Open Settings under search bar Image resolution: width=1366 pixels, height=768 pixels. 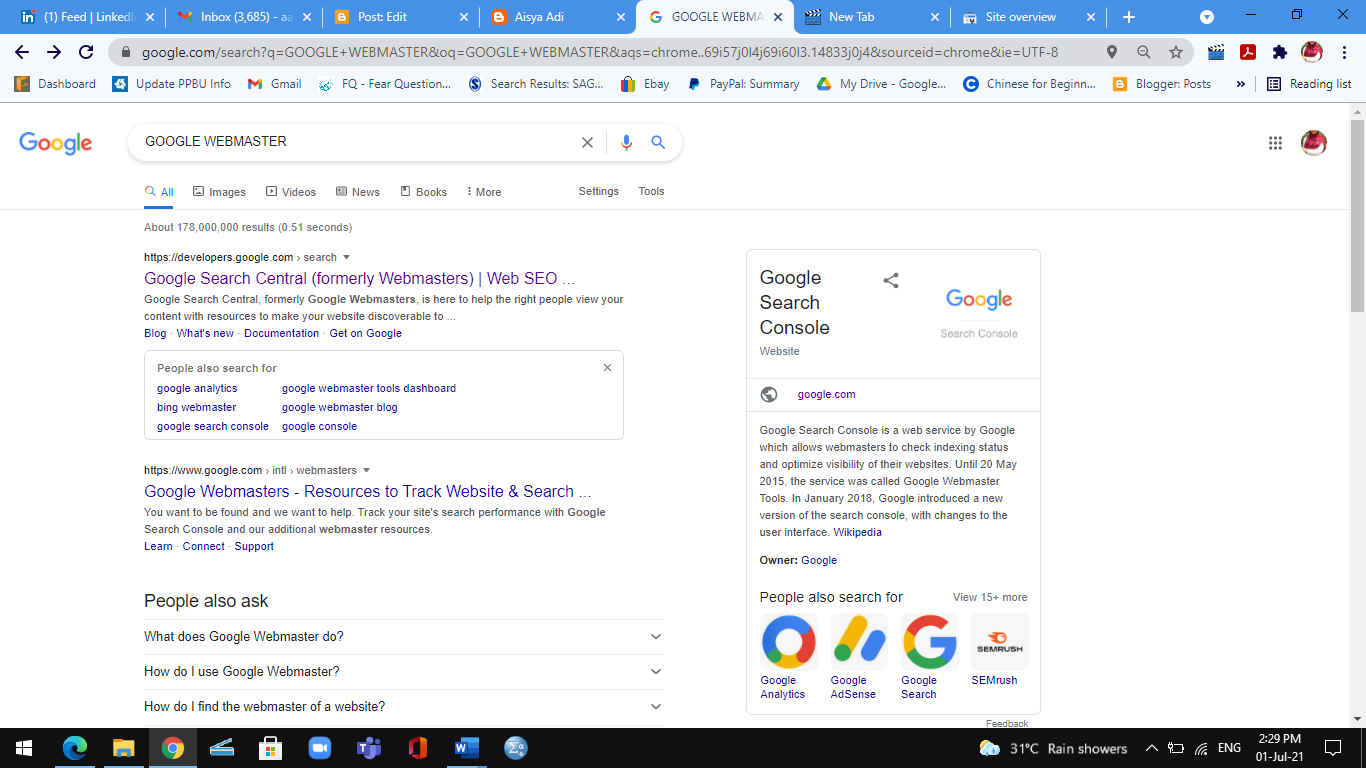tap(599, 192)
